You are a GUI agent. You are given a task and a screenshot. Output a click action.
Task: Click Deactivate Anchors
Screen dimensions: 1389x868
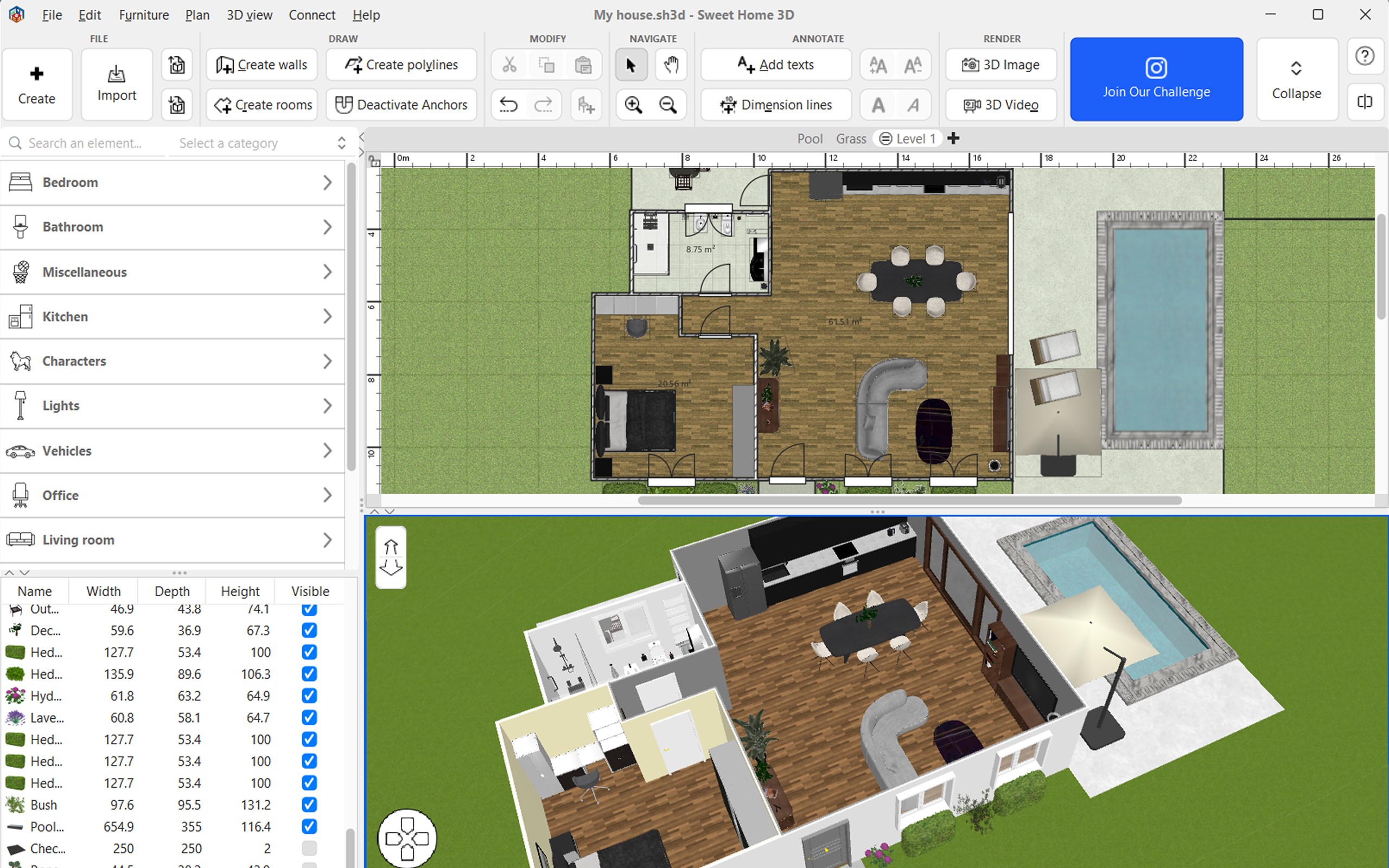(400, 105)
